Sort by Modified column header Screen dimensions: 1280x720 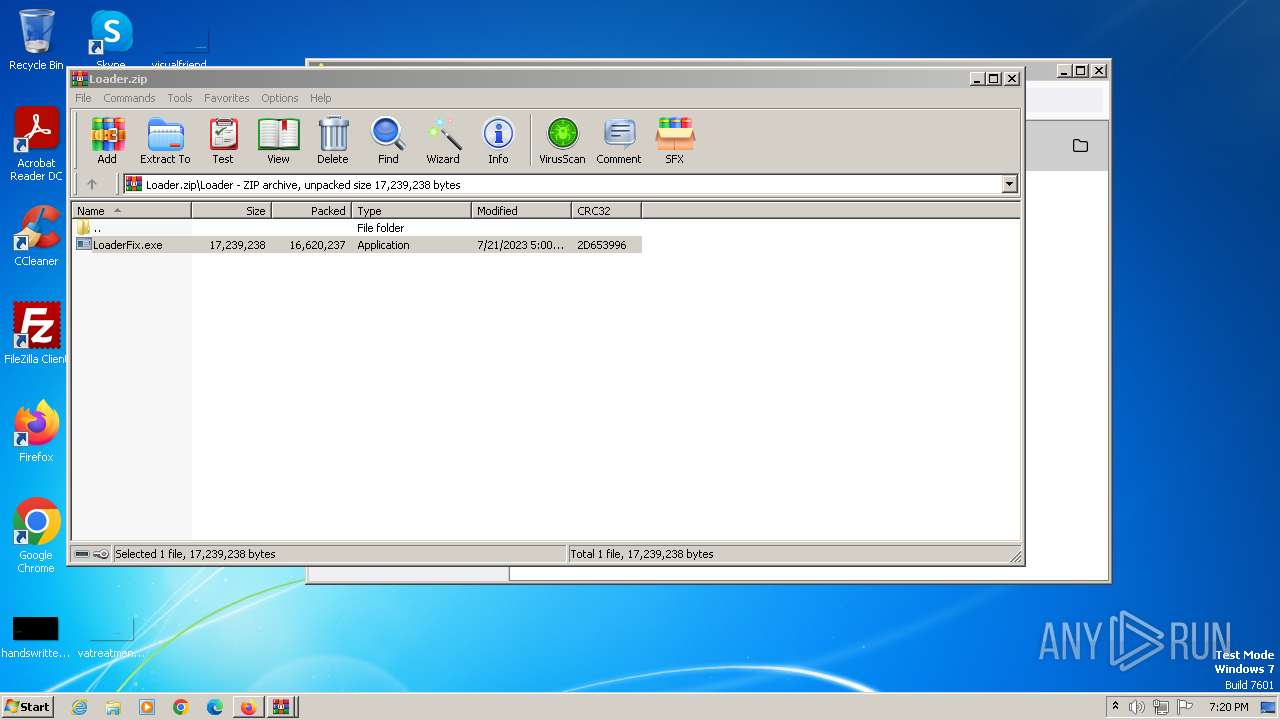click(x=521, y=211)
